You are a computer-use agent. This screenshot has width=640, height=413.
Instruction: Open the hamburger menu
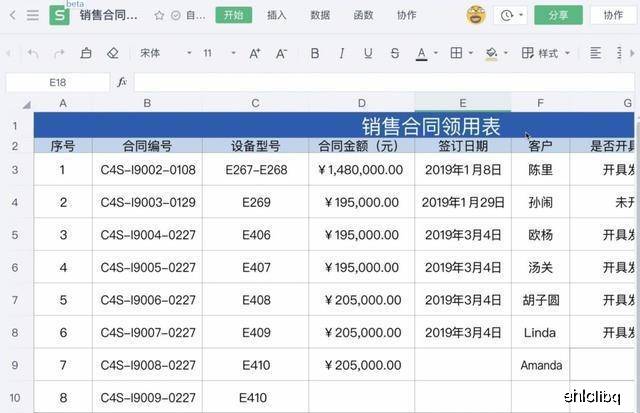(x=33, y=16)
